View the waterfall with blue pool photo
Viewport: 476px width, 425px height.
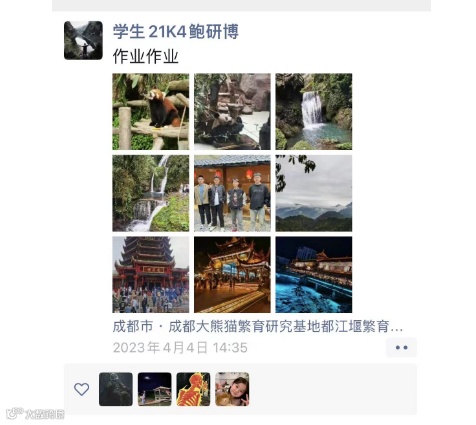coord(314,111)
